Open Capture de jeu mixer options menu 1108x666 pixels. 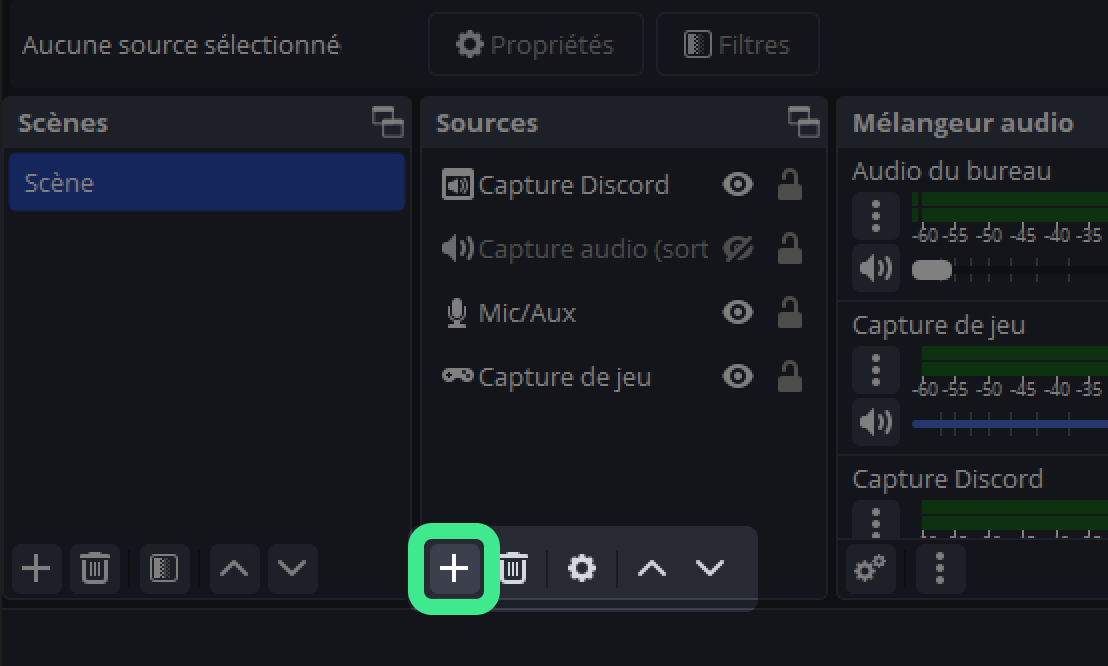(876, 370)
